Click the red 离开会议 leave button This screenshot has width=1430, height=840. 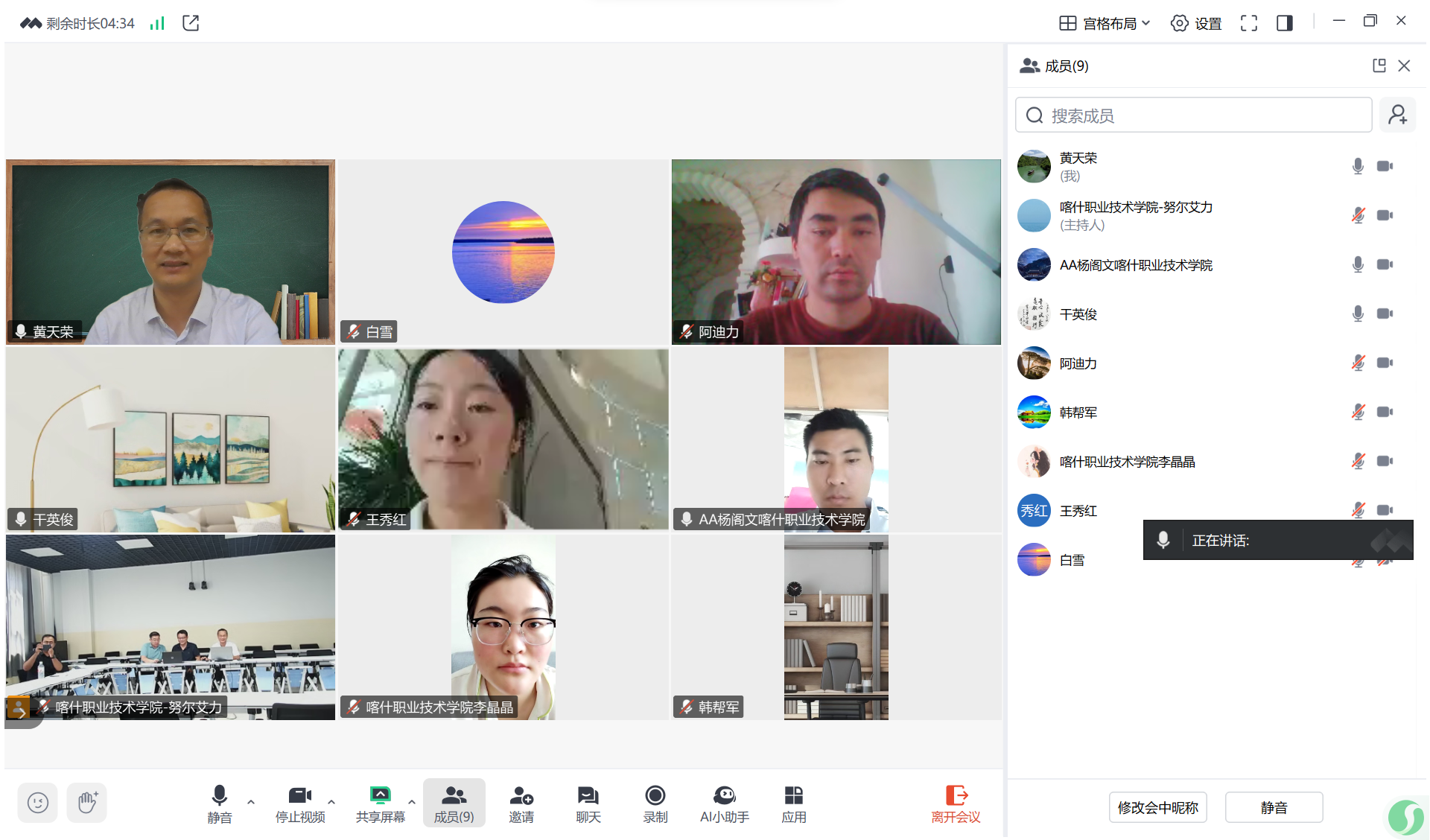(x=956, y=803)
